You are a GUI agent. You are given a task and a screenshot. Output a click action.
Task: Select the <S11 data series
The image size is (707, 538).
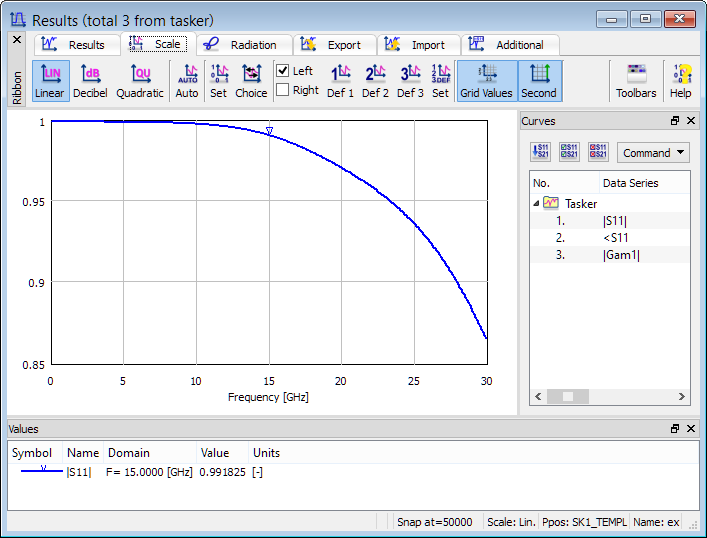pos(615,237)
